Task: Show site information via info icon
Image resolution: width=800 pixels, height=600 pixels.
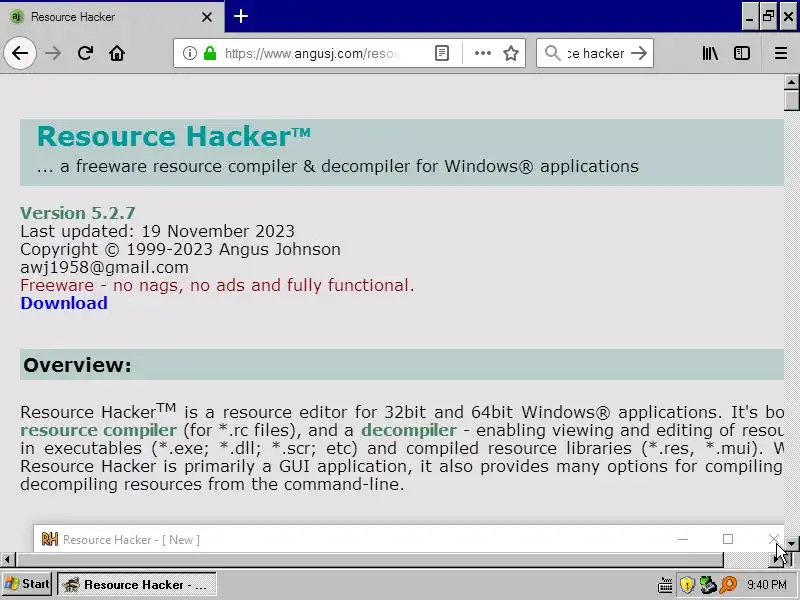Action: [189, 53]
